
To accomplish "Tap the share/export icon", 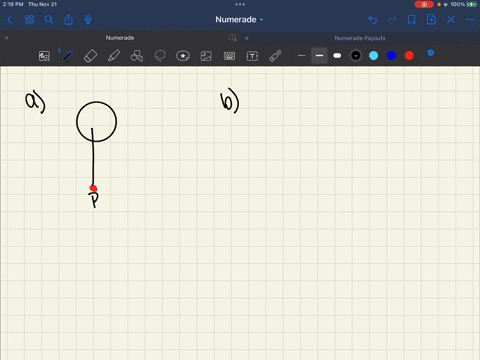I will tap(68, 20).
